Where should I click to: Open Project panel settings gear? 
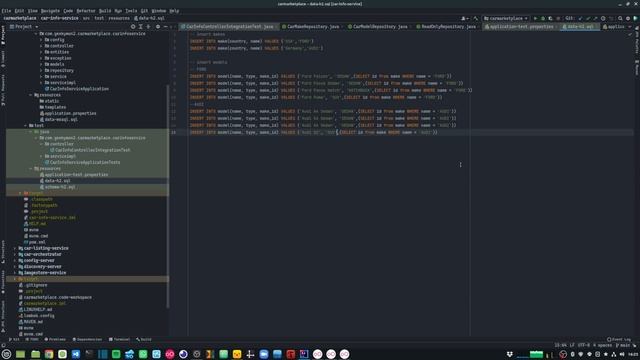click(x=158, y=27)
